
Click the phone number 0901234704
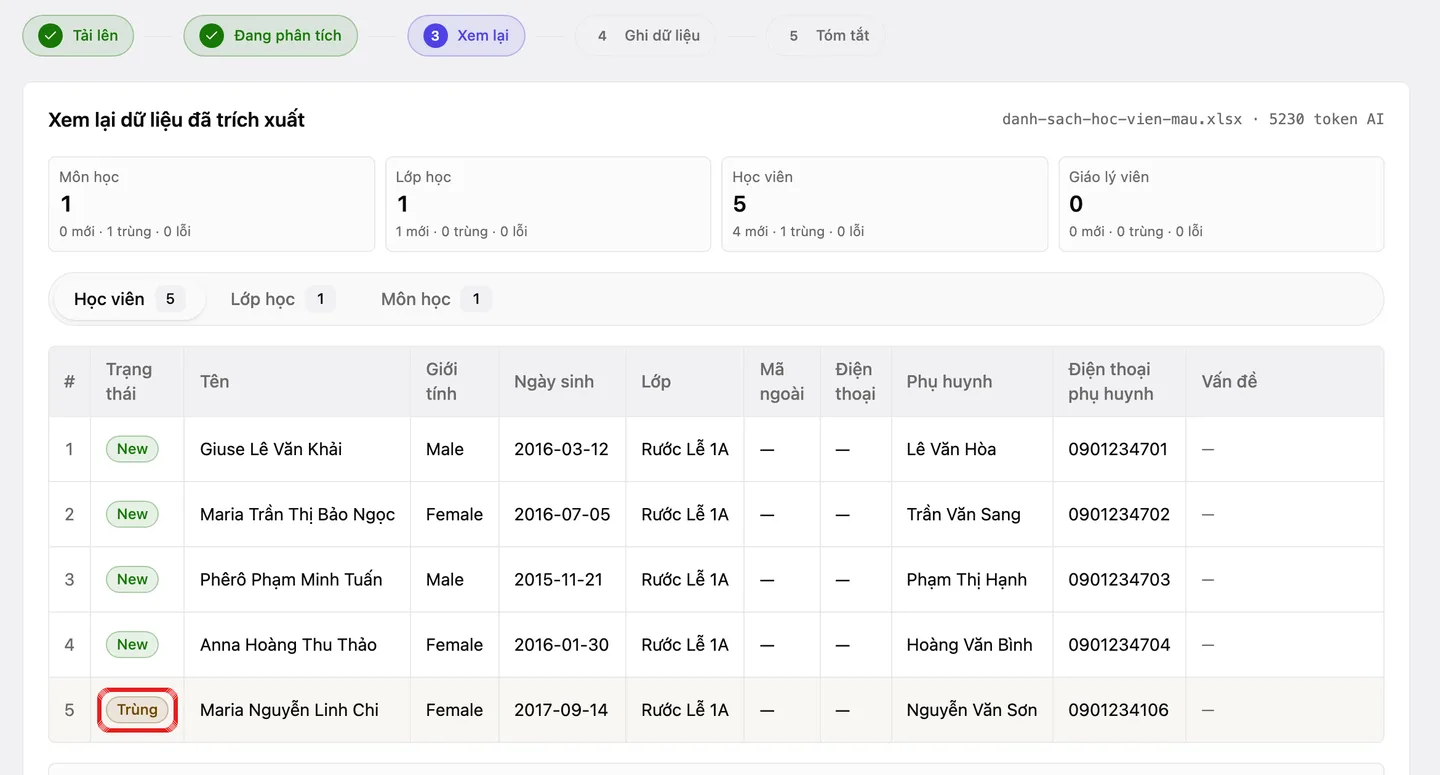pos(1119,645)
